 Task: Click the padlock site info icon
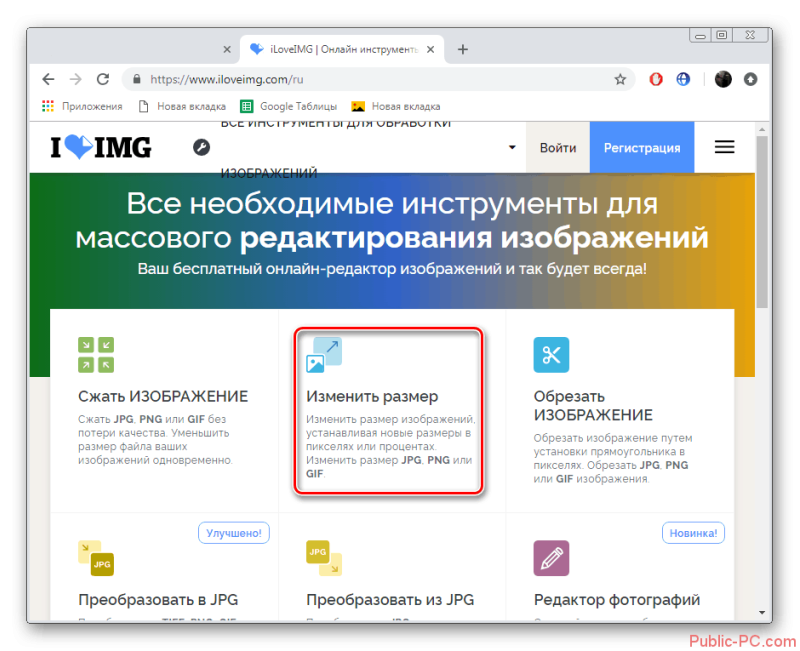pos(136,80)
